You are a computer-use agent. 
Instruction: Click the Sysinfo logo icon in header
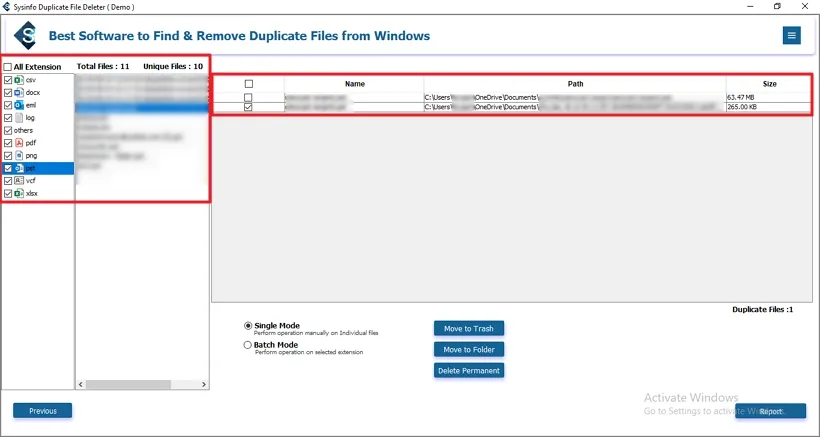(x=25, y=36)
